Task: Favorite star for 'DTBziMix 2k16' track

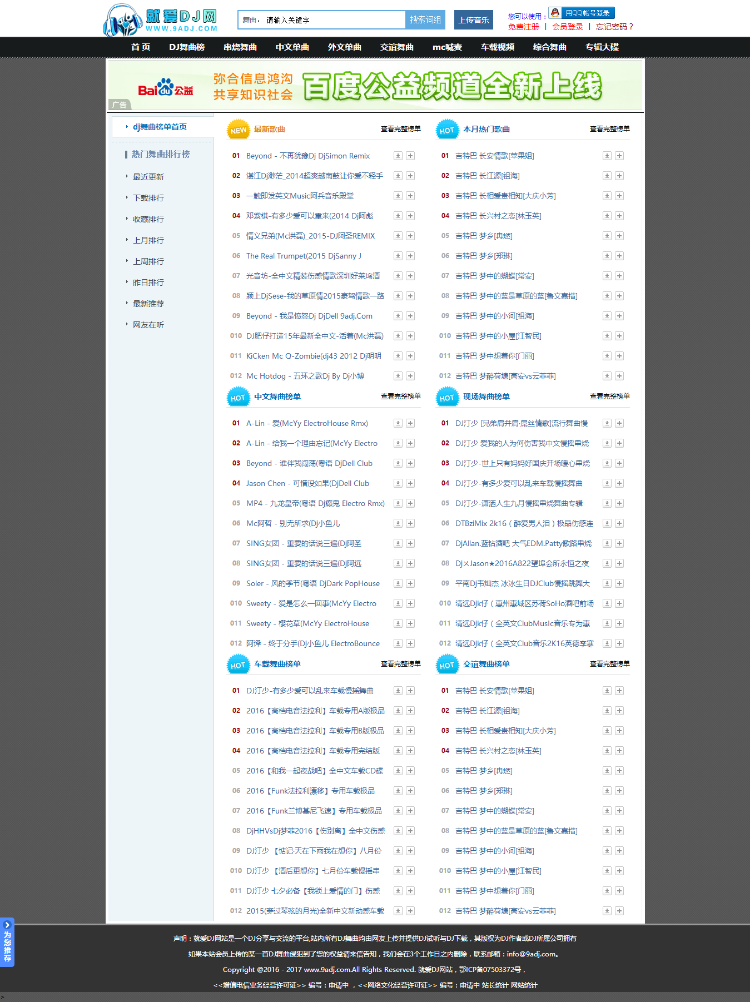Action: (x=607, y=523)
